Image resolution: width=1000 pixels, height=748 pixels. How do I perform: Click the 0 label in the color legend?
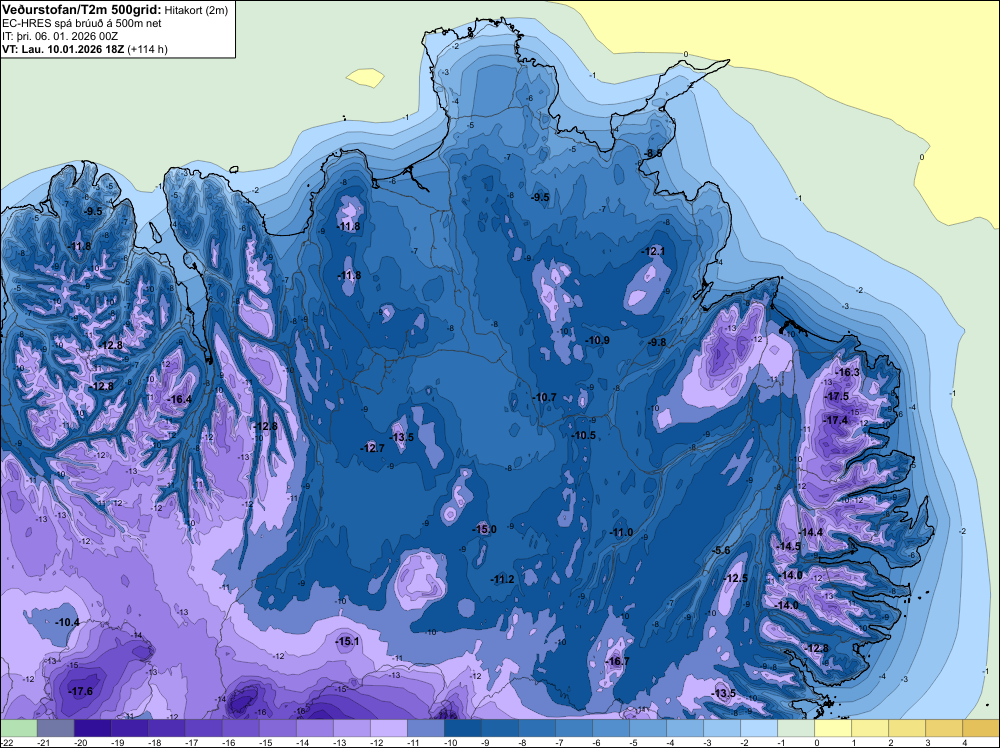pyautogui.click(x=817, y=742)
